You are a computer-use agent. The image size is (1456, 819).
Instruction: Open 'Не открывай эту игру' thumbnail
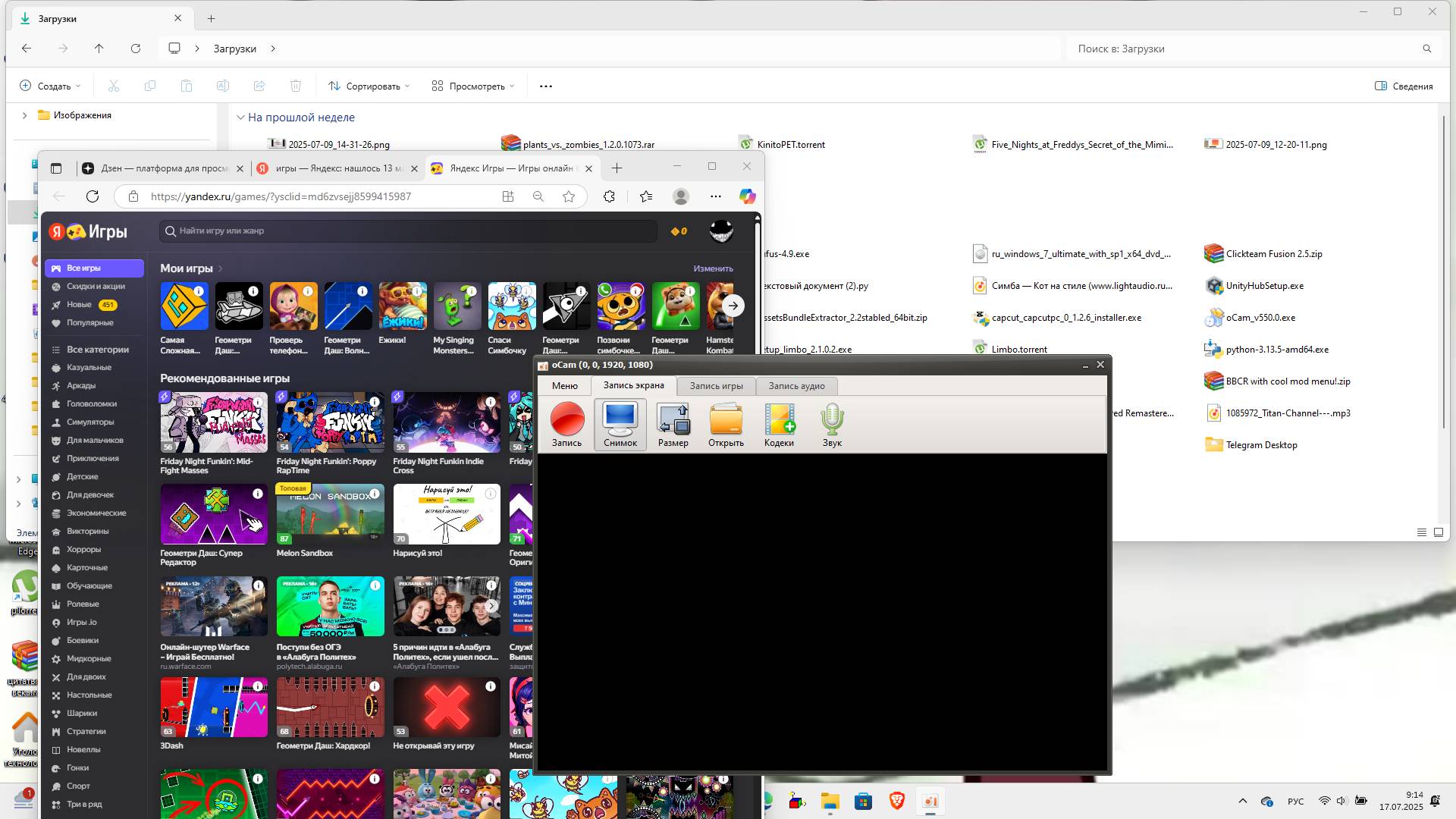(x=447, y=708)
